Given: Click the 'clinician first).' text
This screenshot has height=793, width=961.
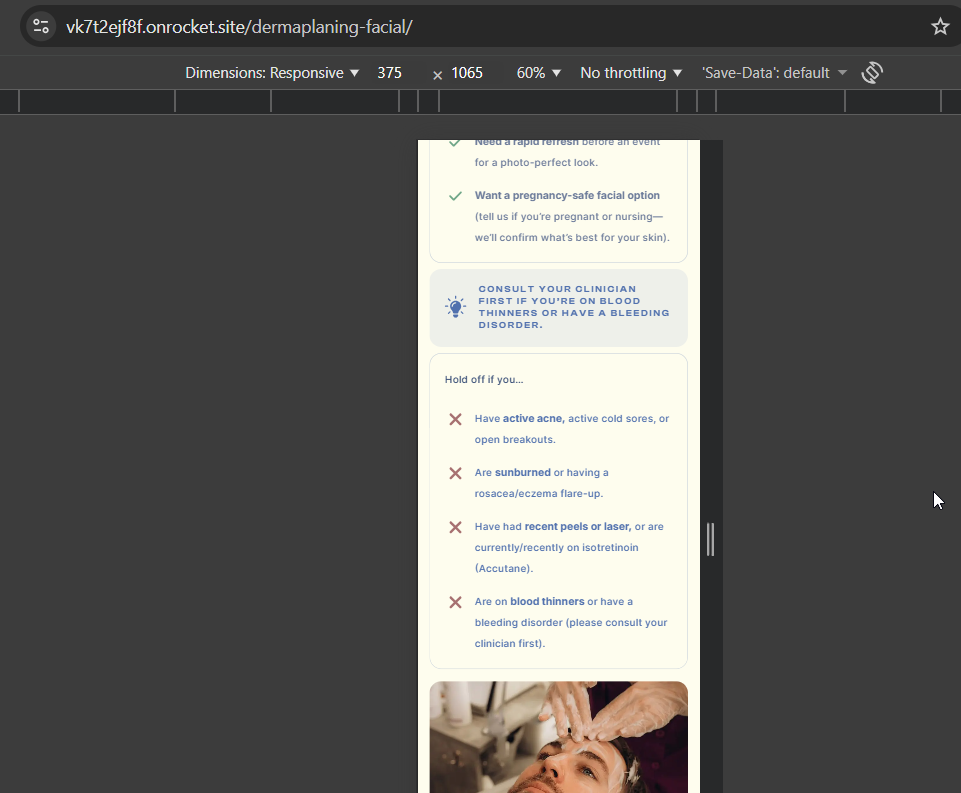Looking at the screenshot, I should pos(509,643).
